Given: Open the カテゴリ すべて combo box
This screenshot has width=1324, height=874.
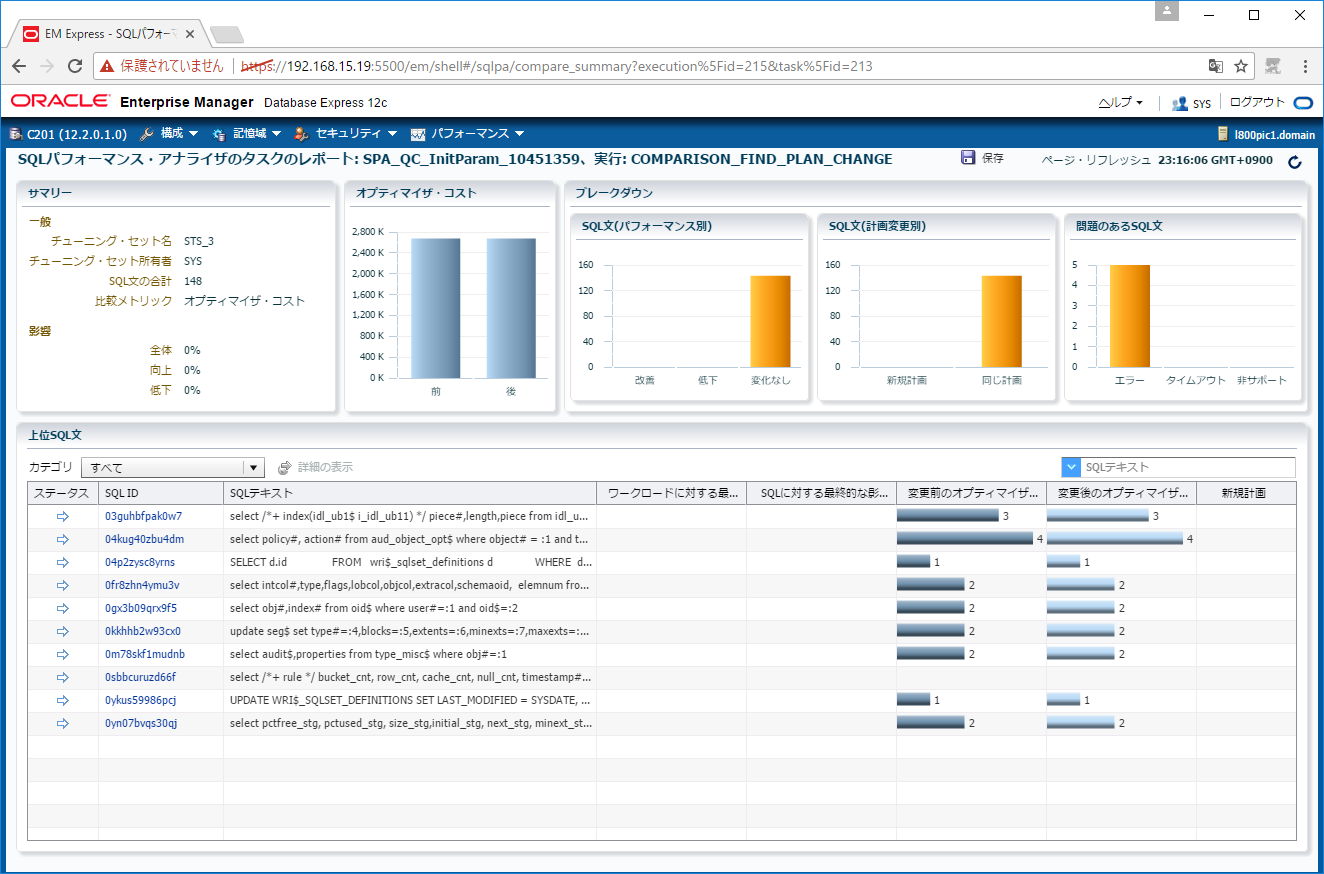Looking at the screenshot, I should 174,468.
